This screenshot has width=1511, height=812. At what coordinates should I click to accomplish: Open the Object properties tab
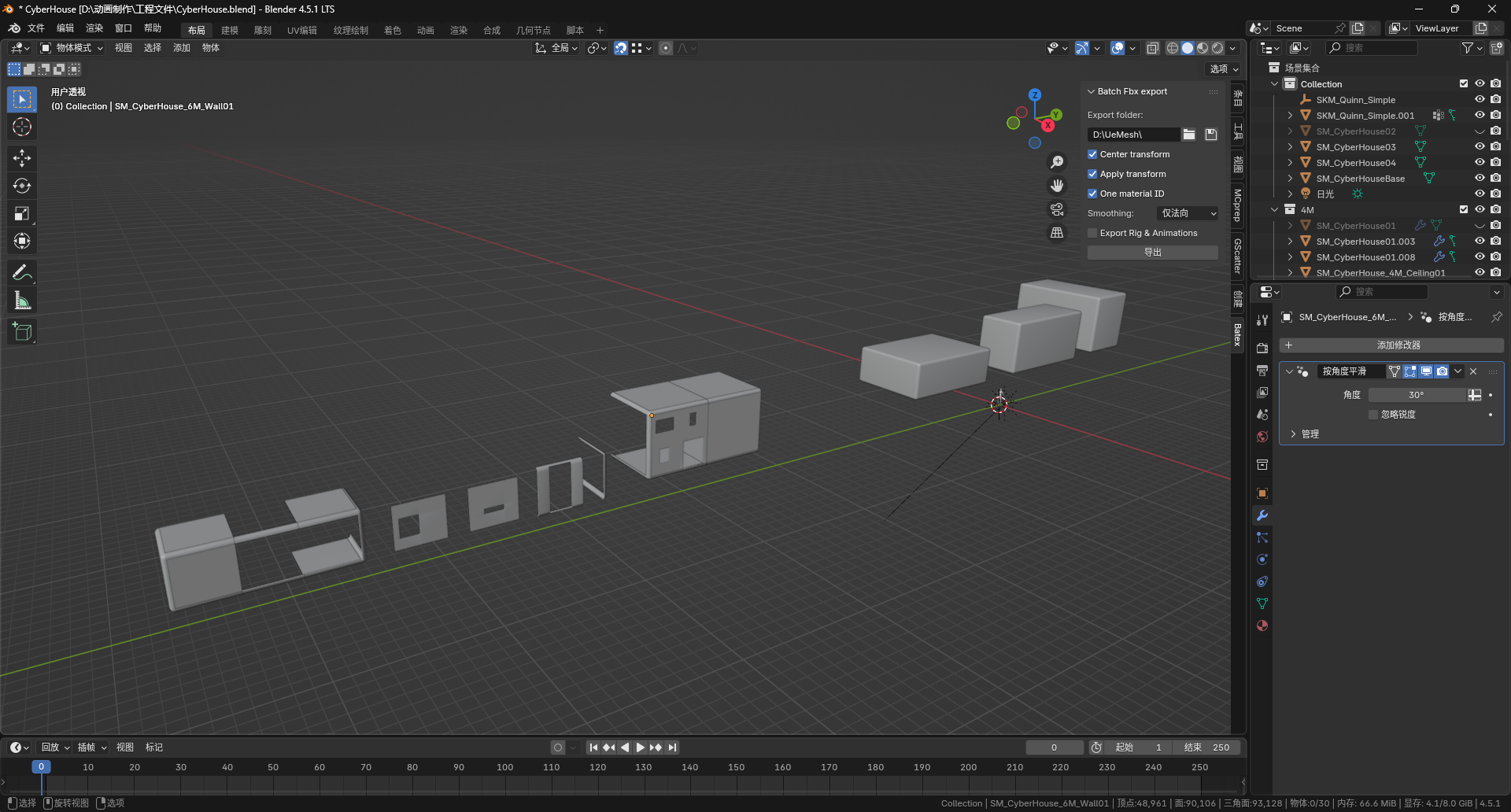[1262, 493]
